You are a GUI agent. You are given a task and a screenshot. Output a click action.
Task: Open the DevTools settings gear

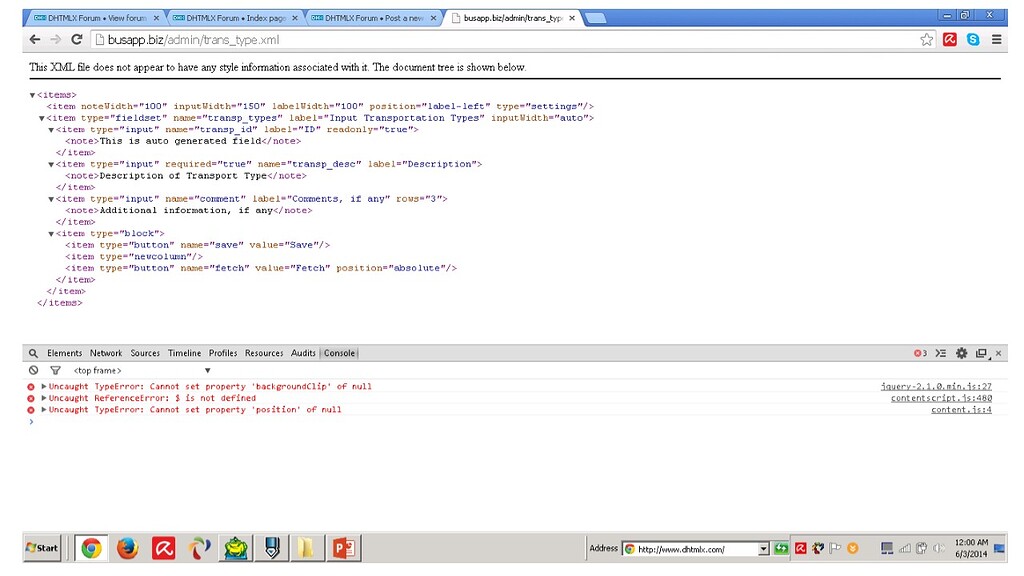pos(961,353)
